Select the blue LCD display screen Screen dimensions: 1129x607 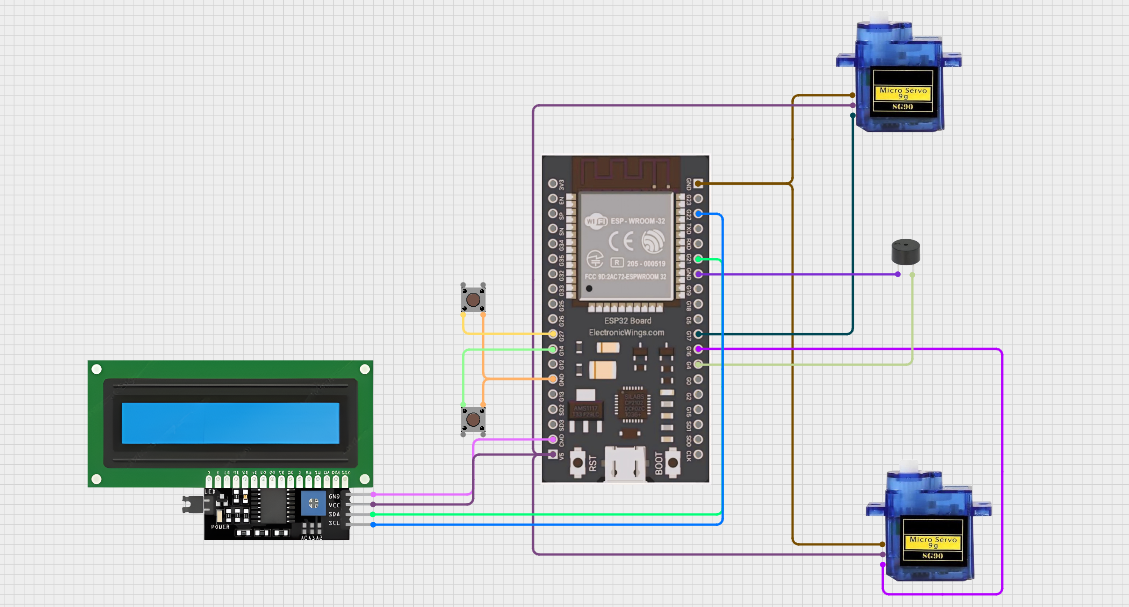coord(230,423)
